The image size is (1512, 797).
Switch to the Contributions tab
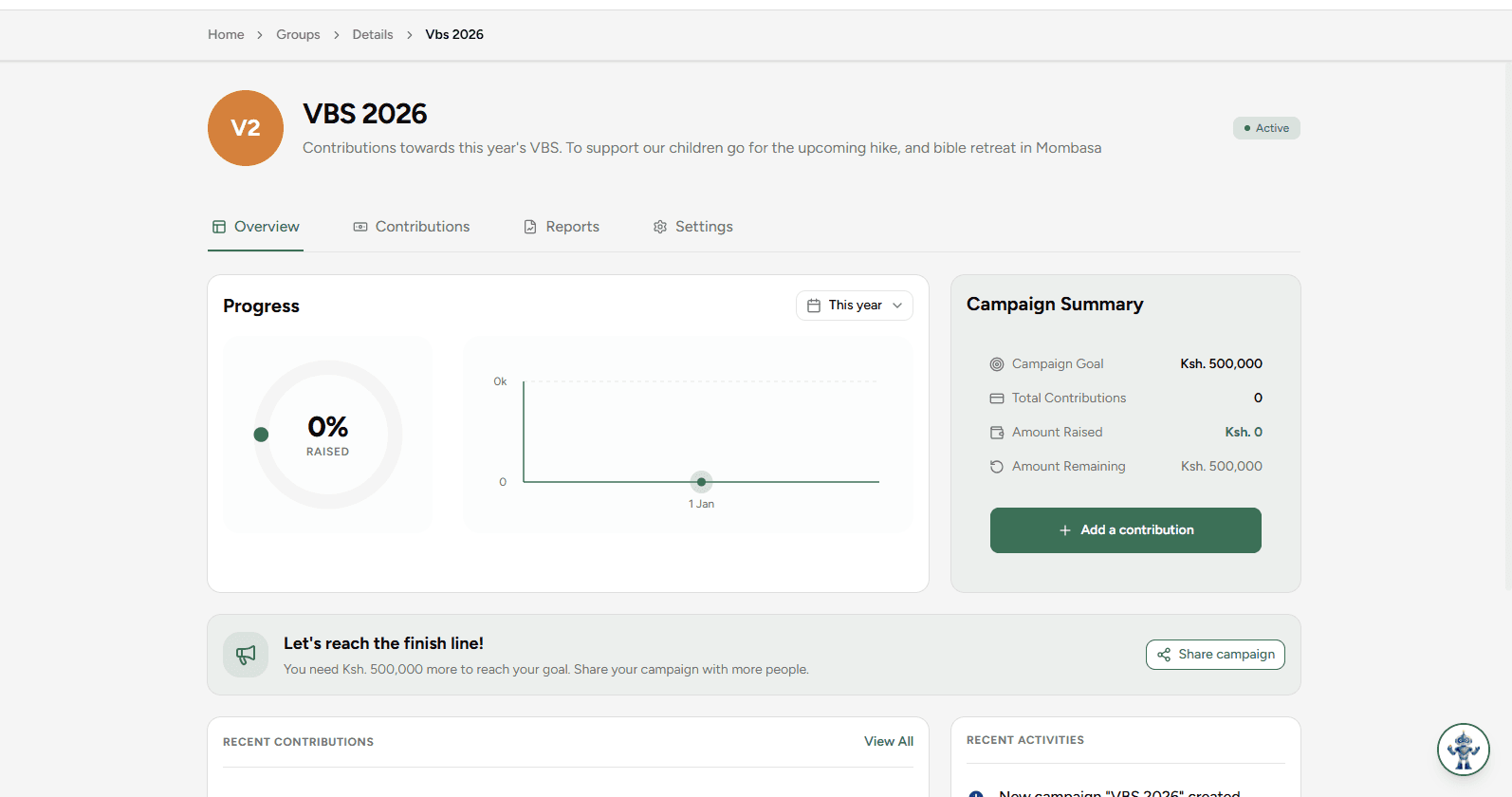[x=412, y=227]
